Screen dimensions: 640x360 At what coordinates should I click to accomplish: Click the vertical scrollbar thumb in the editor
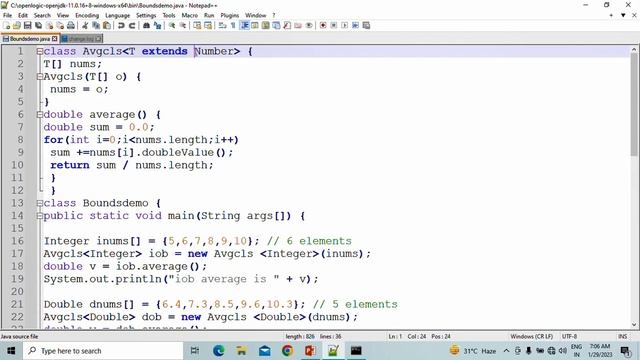634,104
